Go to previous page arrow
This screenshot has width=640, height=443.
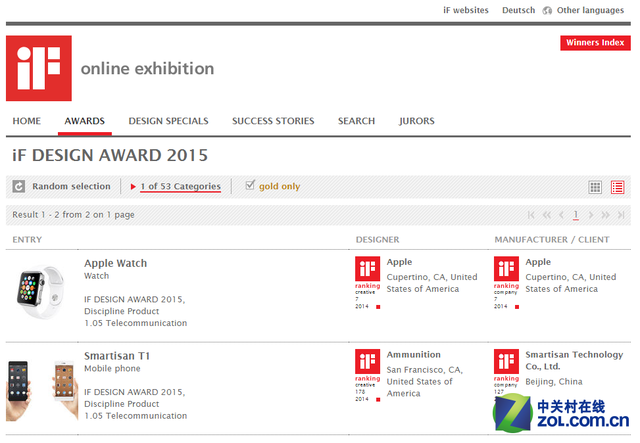pos(562,215)
